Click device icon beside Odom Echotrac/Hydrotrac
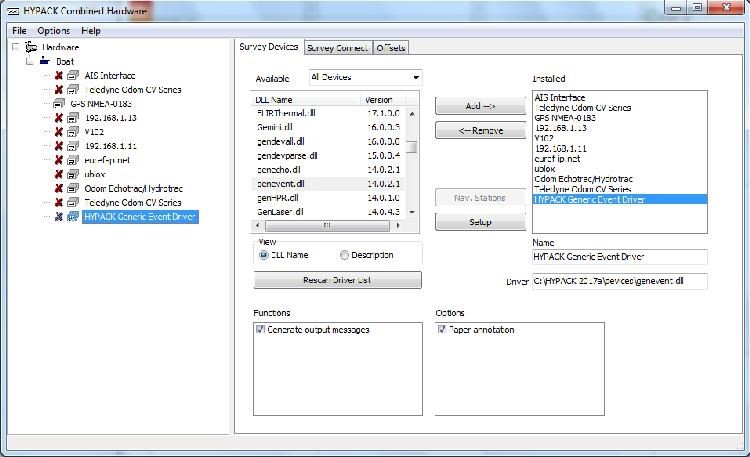This screenshot has width=750, height=457. click(x=73, y=188)
